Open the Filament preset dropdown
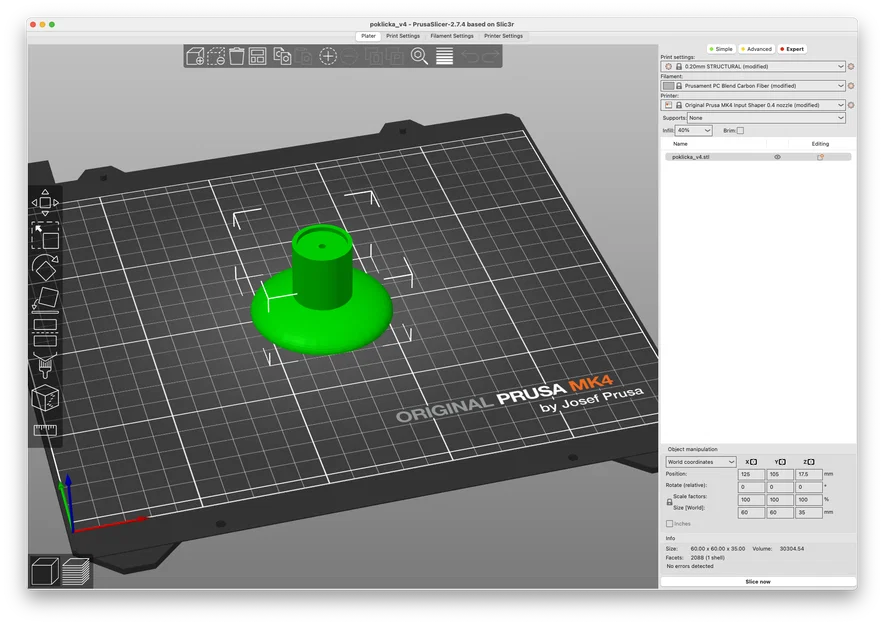This screenshot has height=625, width=884. (x=753, y=86)
